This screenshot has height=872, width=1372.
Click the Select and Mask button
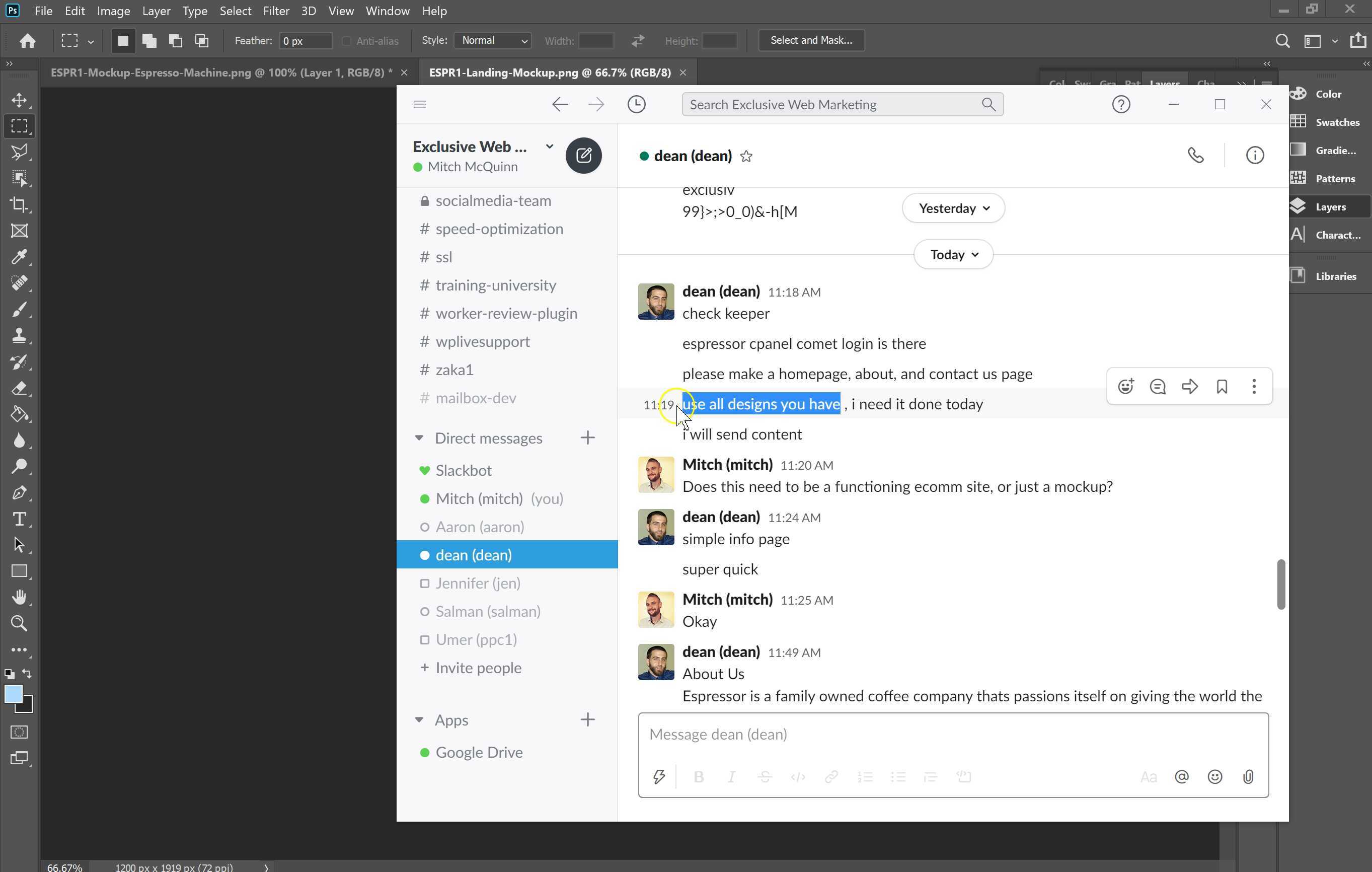pos(811,40)
